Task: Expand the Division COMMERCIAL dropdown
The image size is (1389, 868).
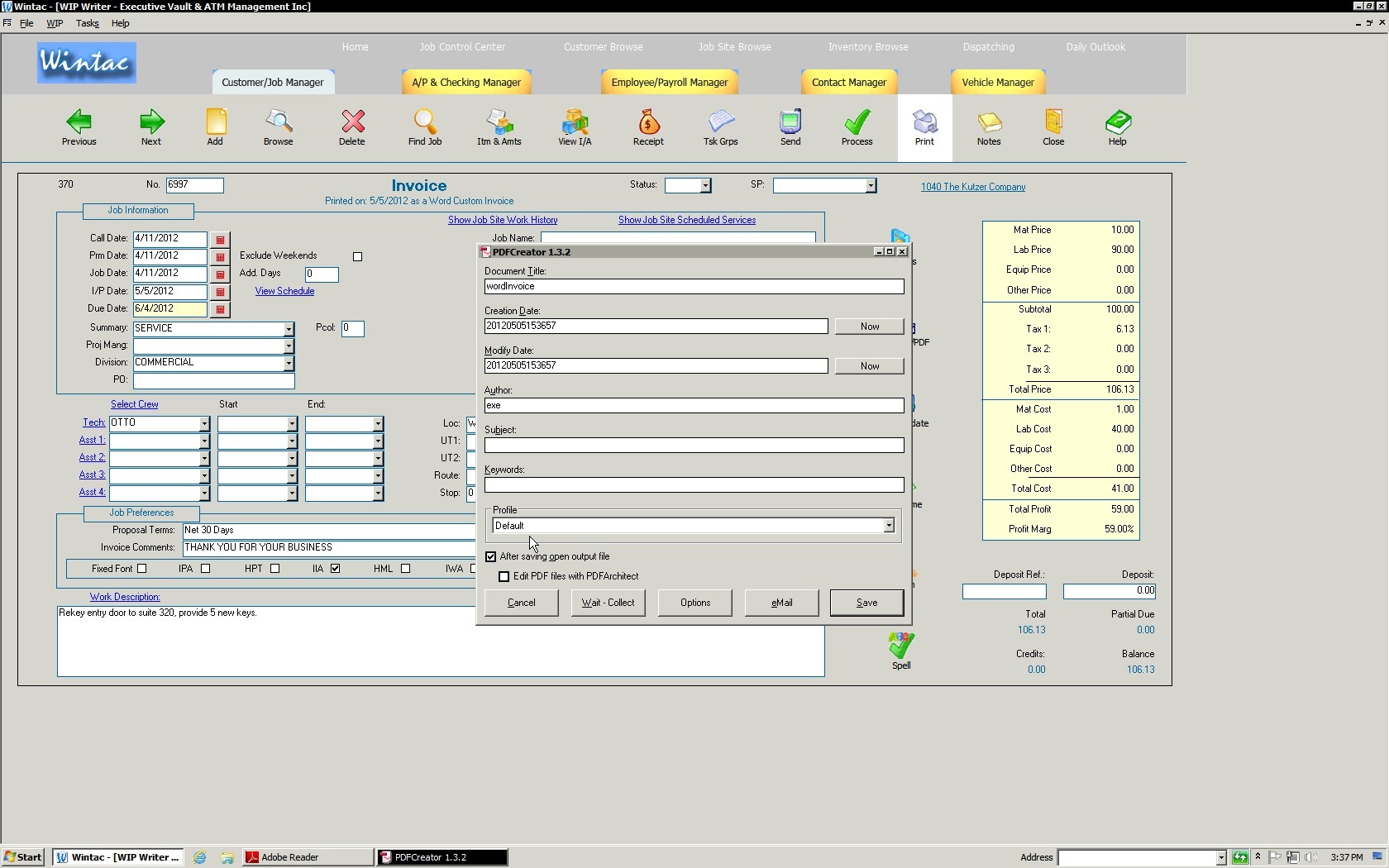Action: click(289, 364)
